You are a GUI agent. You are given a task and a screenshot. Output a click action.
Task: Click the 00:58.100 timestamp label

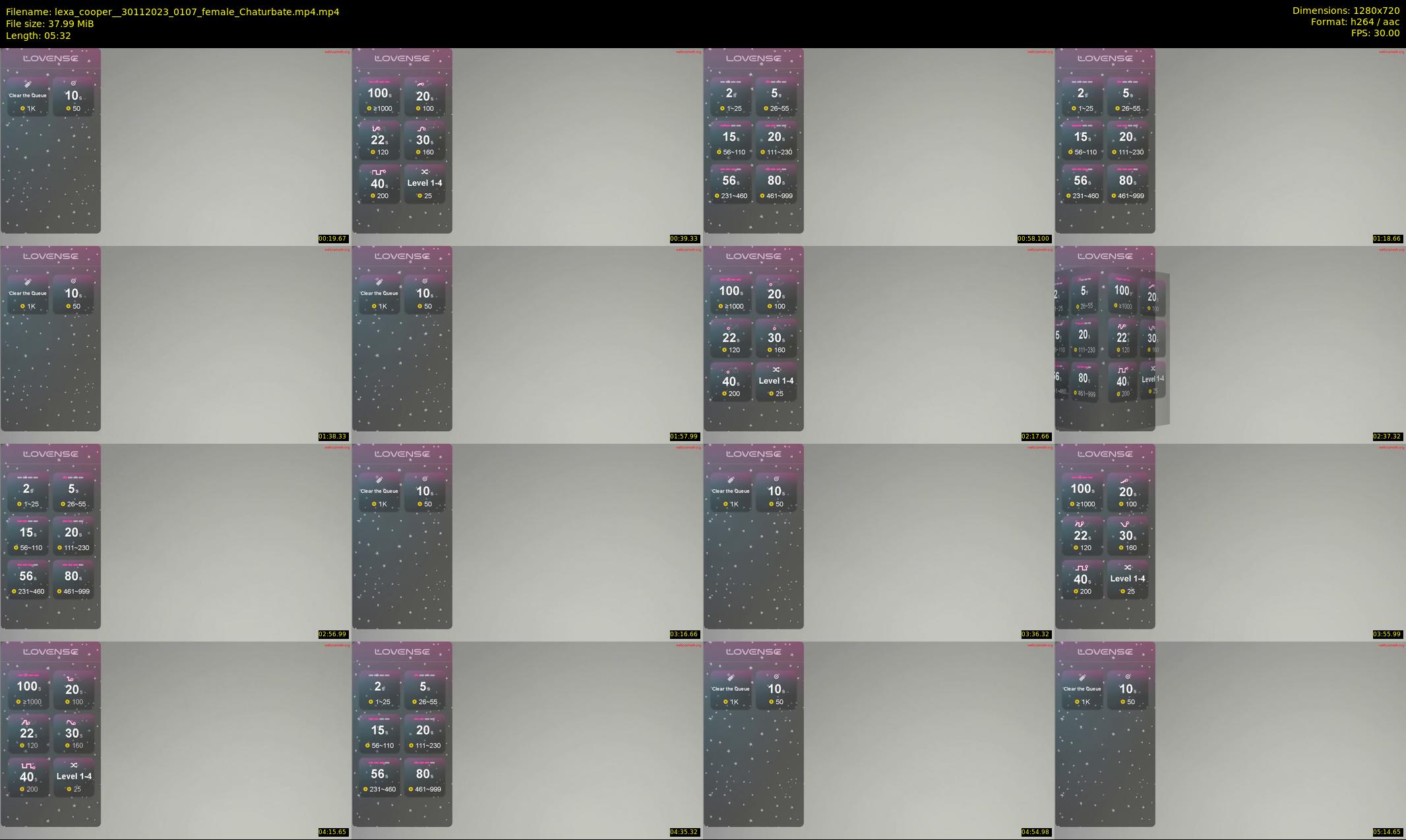coord(1033,239)
